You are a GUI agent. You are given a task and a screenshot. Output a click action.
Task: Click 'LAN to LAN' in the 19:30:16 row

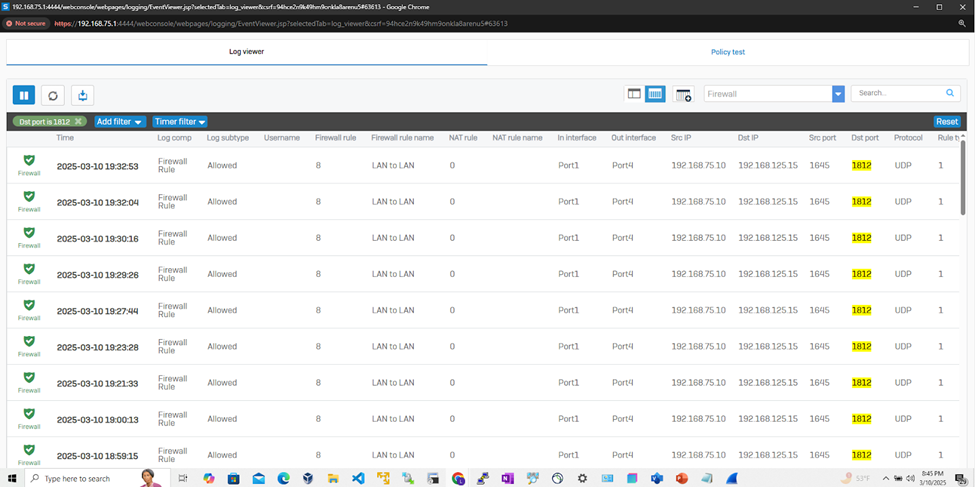click(x=393, y=238)
